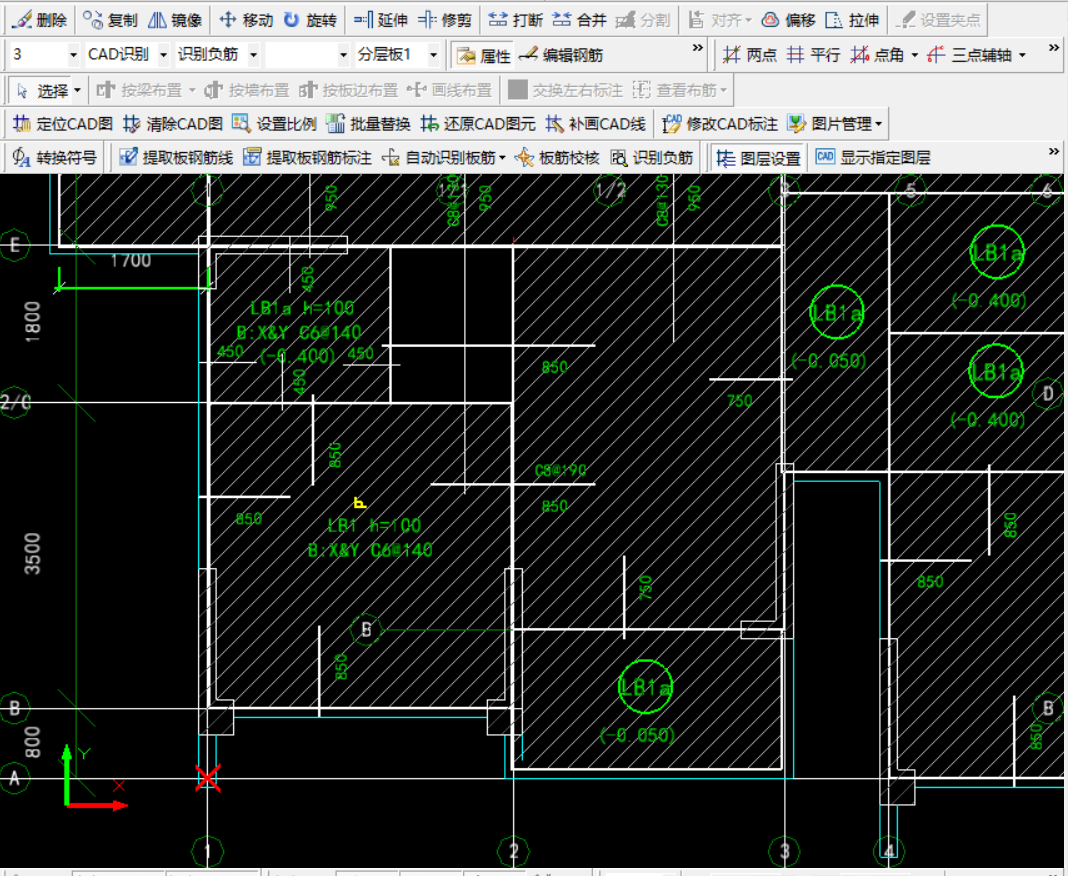Toggle 显示指定图层 show specified layers
1068x876 pixels.
pyautogui.click(x=873, y=157)
